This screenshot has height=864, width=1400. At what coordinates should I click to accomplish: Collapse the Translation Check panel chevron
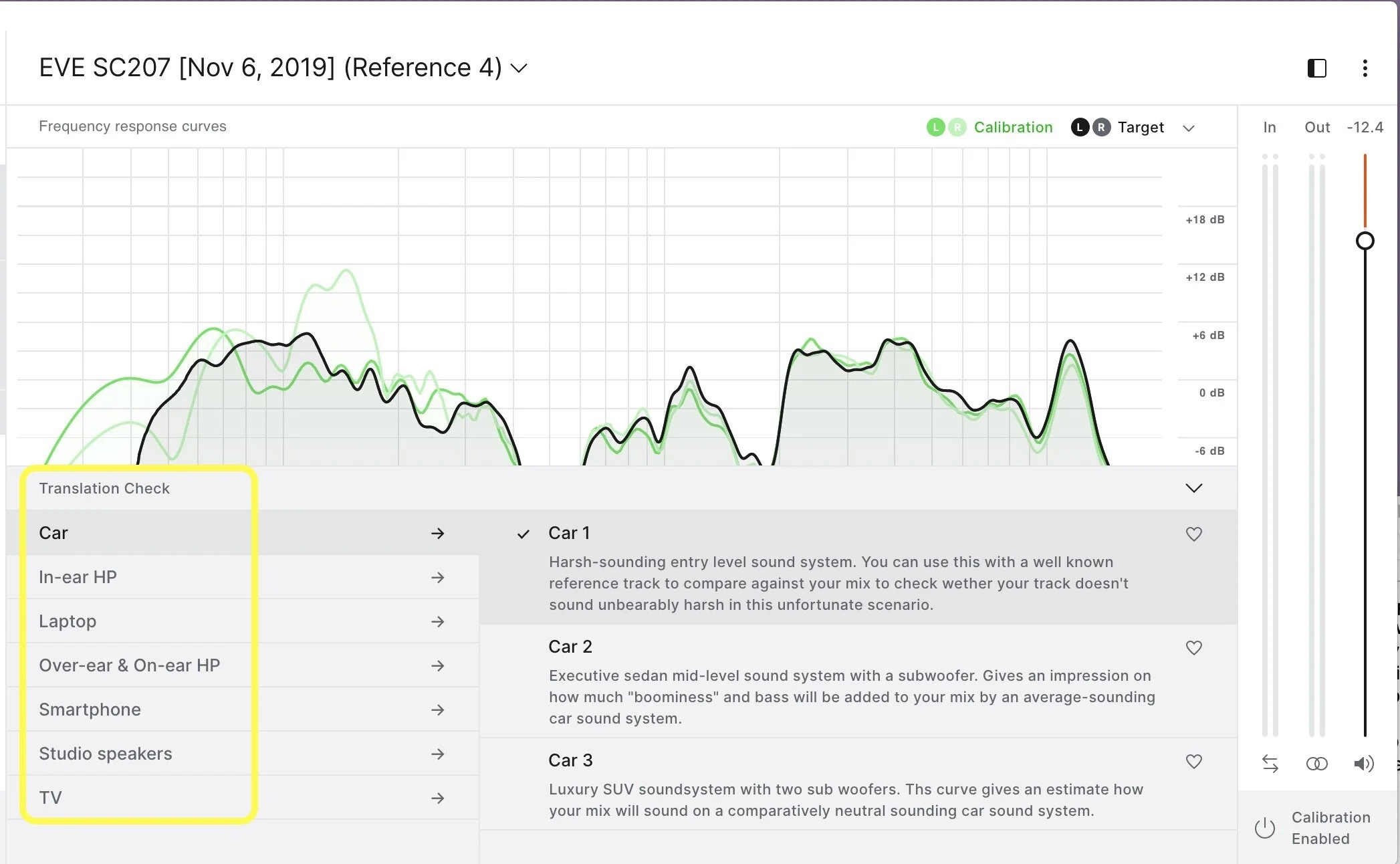(x=1193, y=488)
